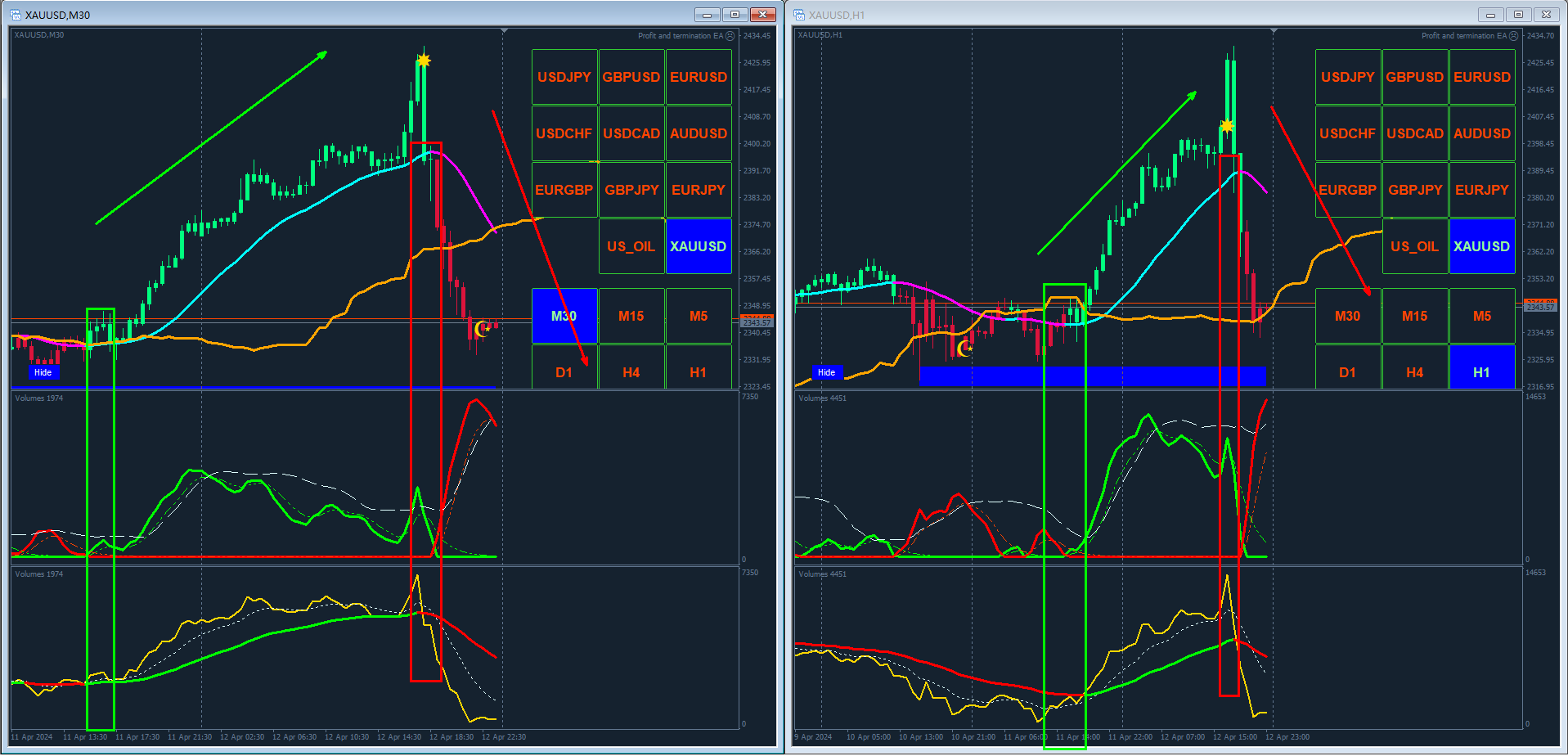Click 'Volumes 4451' label in upper H1 subwindow
This screenshot has height=756, width=1568.
(823, 398)
